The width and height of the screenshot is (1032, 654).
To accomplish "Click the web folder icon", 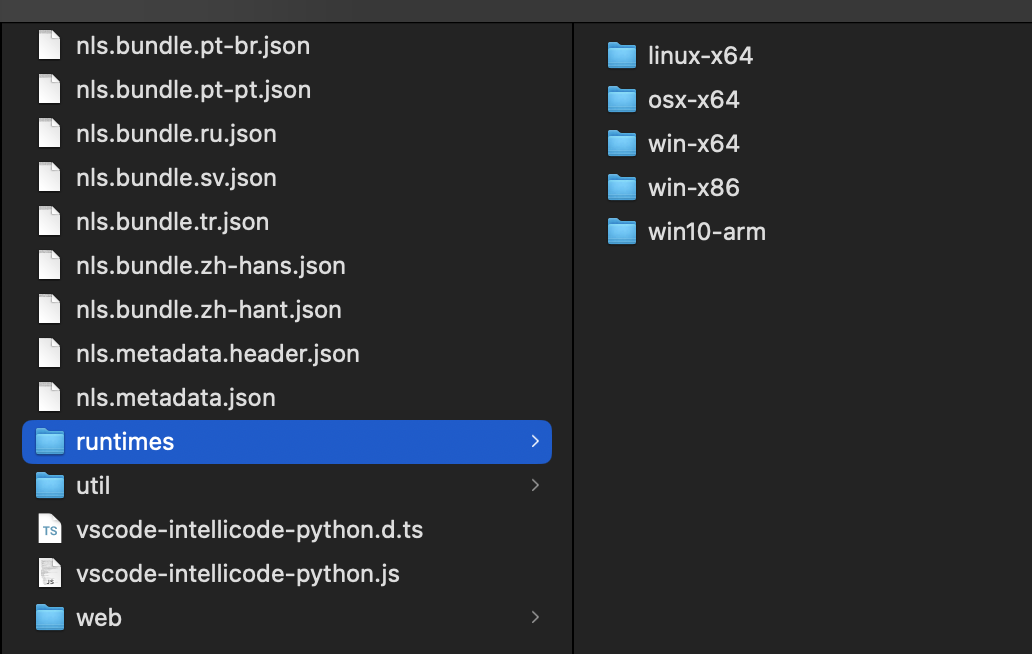I will tap(49, 617).
